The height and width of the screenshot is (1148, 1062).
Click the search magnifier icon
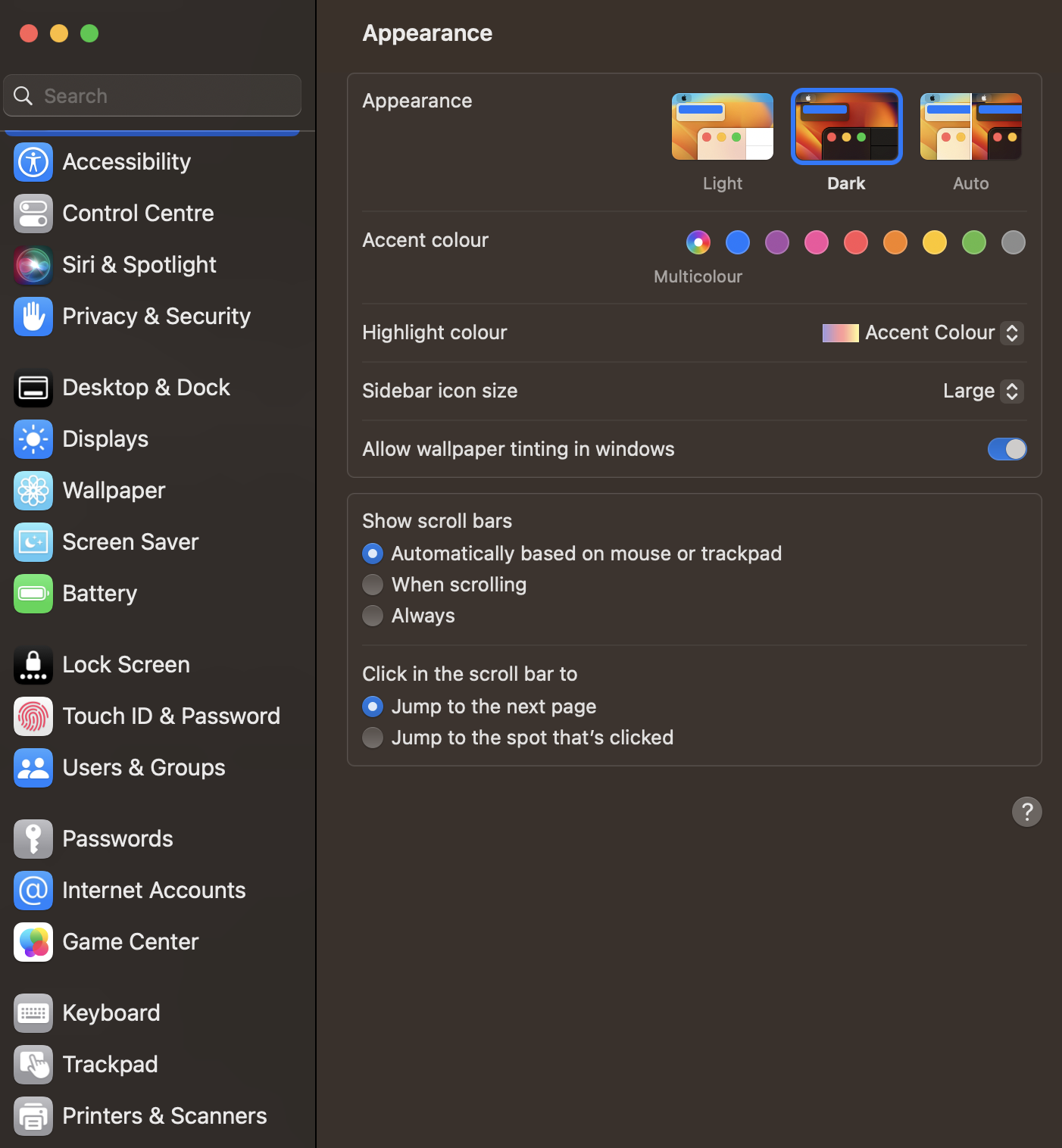click(x=23, y=95)
